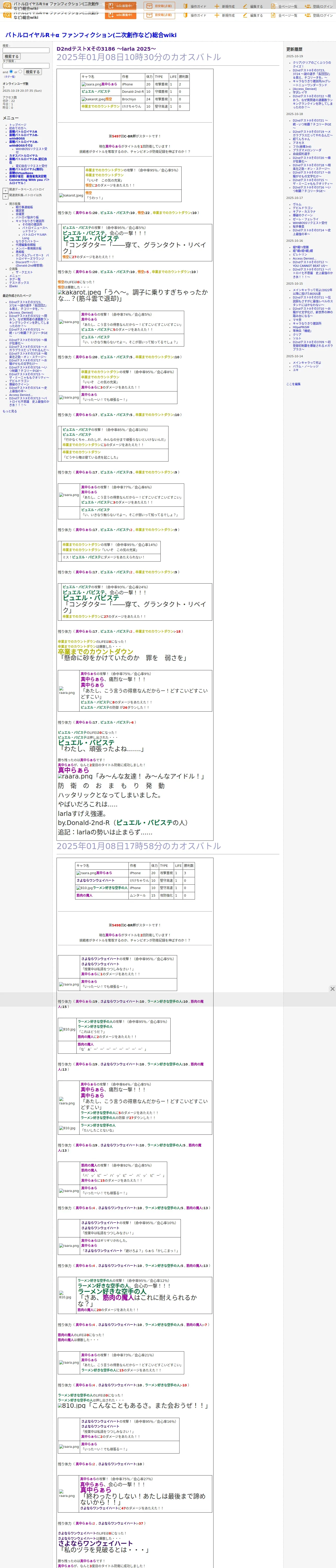
Task: Click the 検索する button next to tag search field
Action: [x=32, y=72]
